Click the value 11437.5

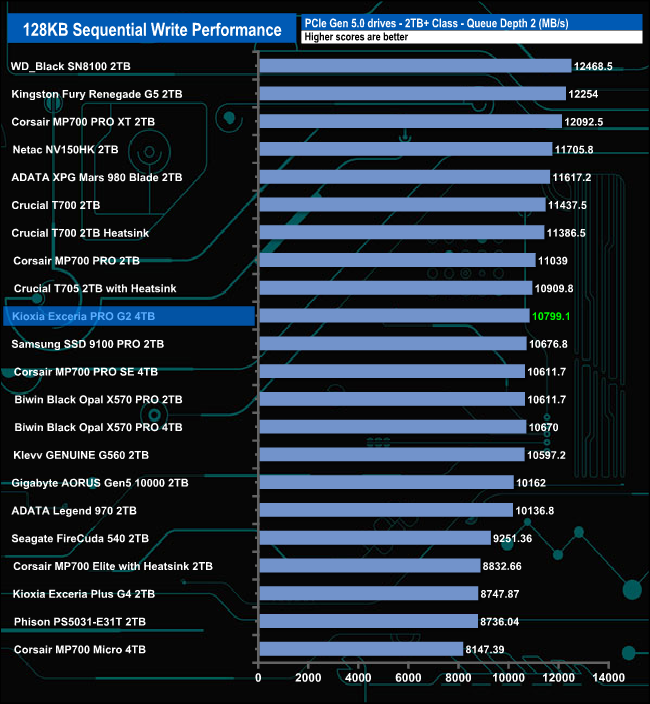pos(567,205)
